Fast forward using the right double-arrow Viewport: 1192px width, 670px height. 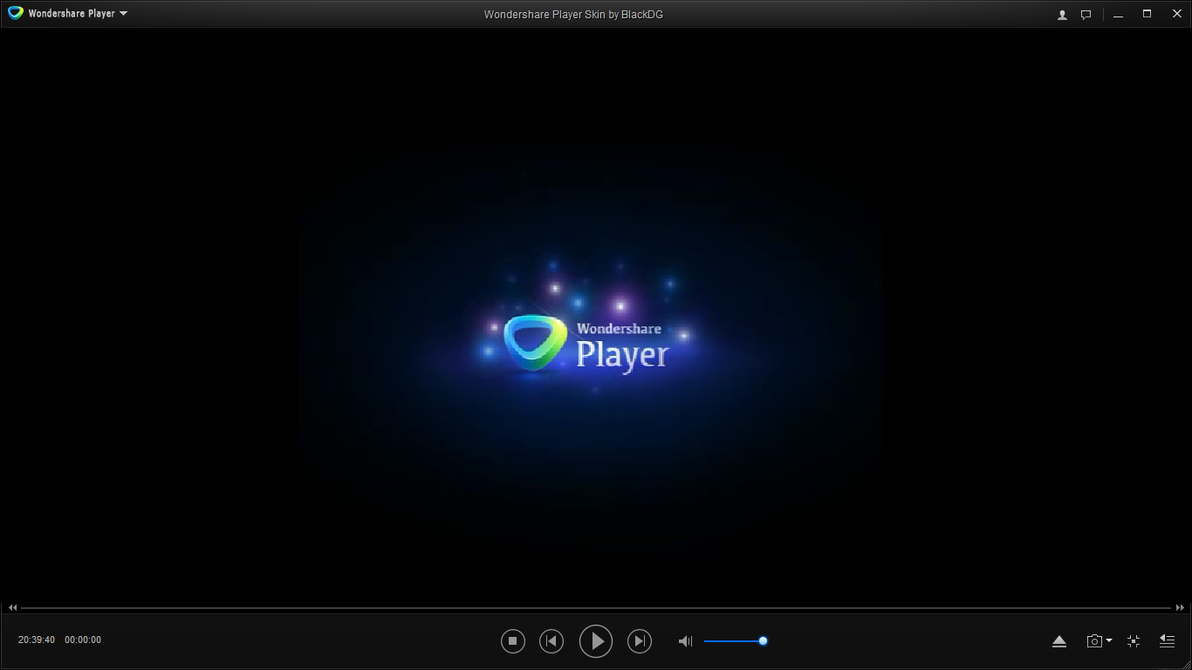click(1180, 608)
